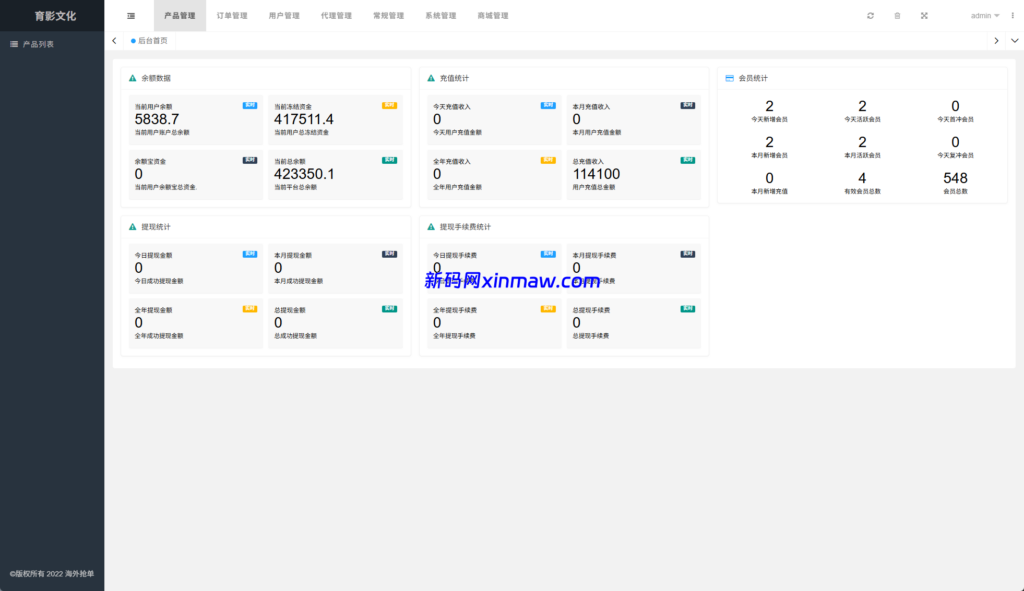Image resolution: width=1024 pixels, height=591 pixels.
Task: Click the warning icon next to 提现手续费统计
Action: pyautogui.click(x=431, y=227)
